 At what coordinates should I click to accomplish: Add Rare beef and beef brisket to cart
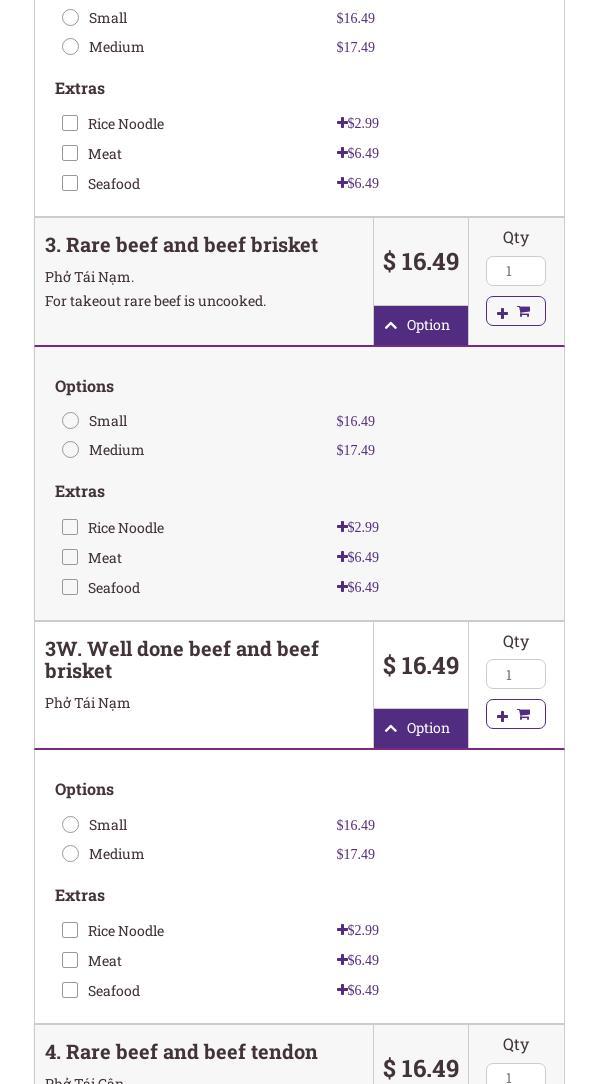click(x=515, y=312)
